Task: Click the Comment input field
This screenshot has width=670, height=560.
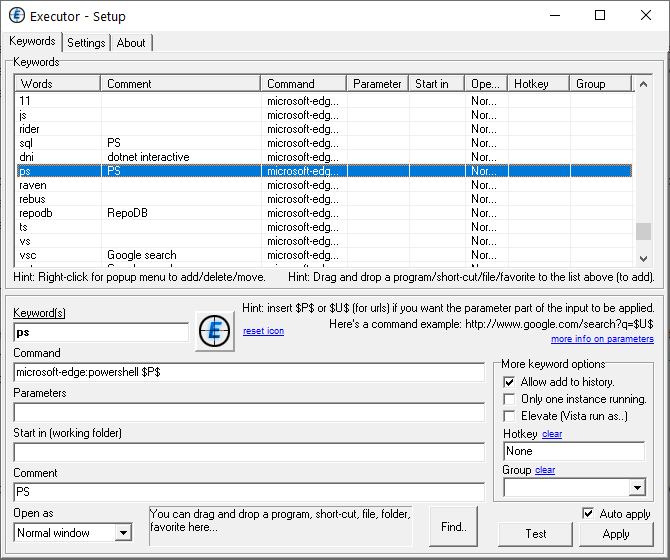Action: point(249,492)
